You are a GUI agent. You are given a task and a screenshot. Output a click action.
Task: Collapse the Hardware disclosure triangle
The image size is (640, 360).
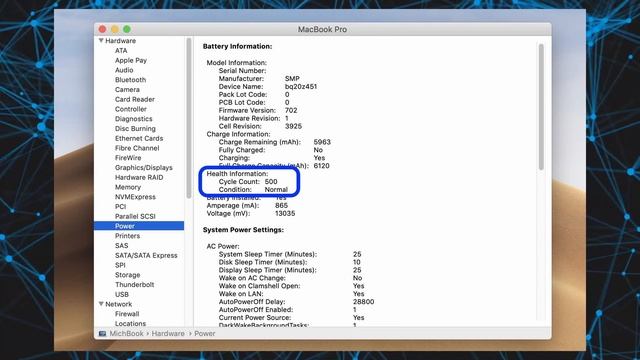pyautogui.click(x=101, y=41)
